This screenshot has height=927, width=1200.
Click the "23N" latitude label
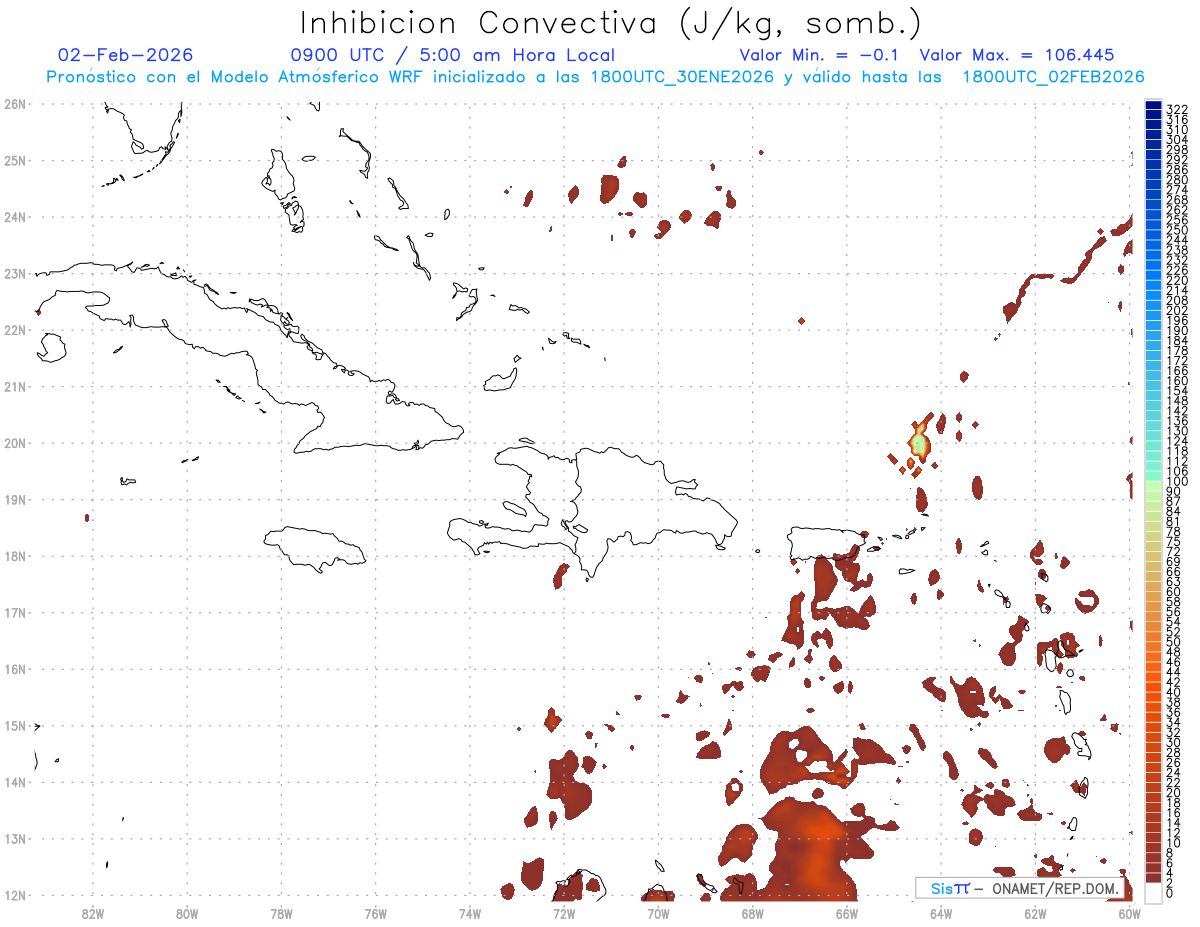click(x=15, y=273)
